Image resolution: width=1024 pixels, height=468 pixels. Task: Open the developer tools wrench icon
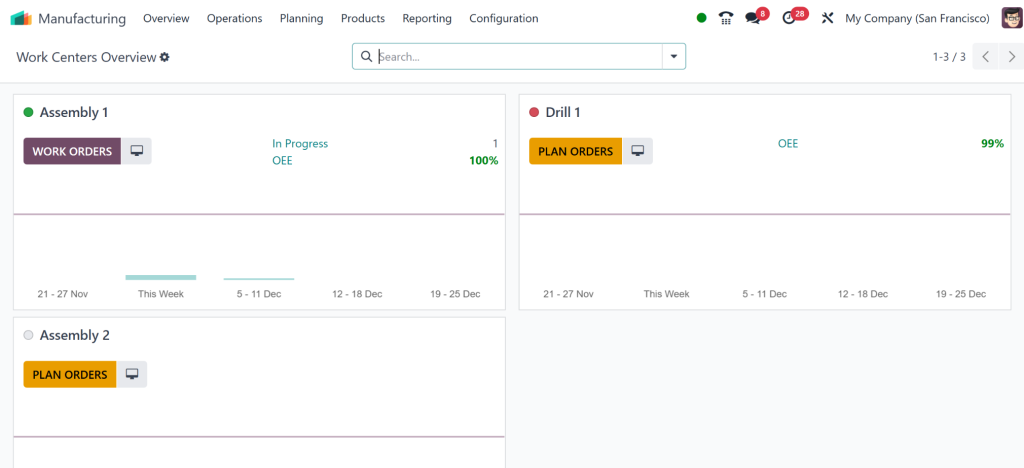827,18
